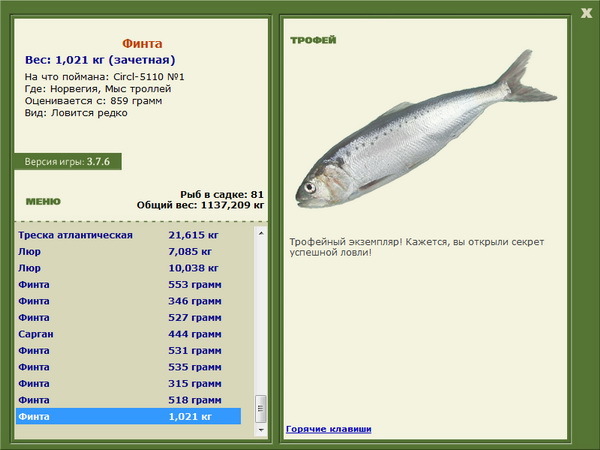
Task: Select the Финта 553 грамм row
Action: [129, 284]
